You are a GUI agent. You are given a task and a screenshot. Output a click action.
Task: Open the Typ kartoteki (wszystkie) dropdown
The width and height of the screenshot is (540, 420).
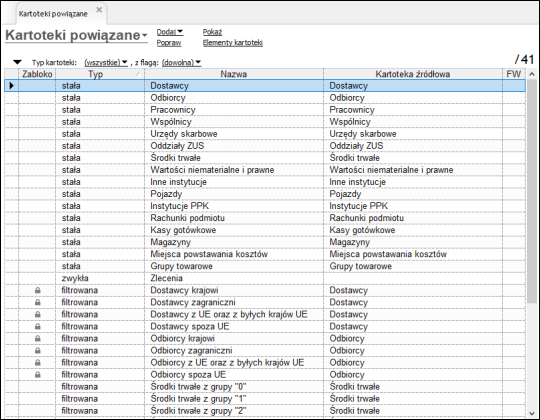click(106, 63)
